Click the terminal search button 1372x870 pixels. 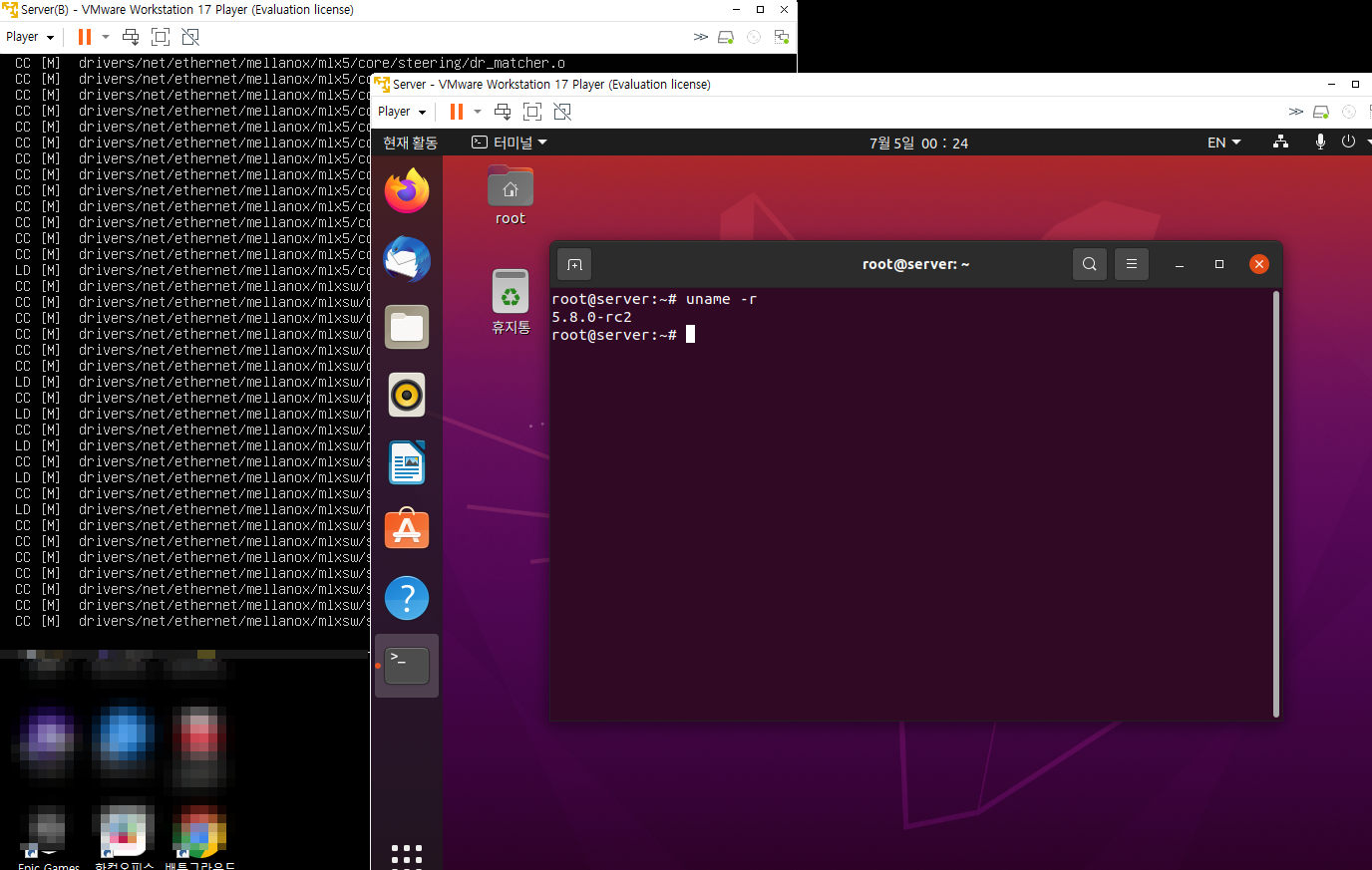pos(1090,264)
